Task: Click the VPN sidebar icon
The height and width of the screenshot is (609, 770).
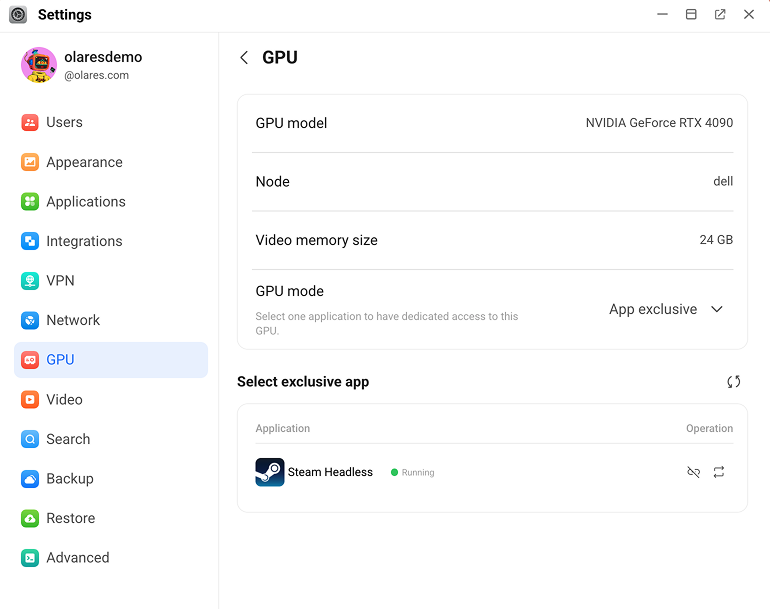Action: click(30, 281)
